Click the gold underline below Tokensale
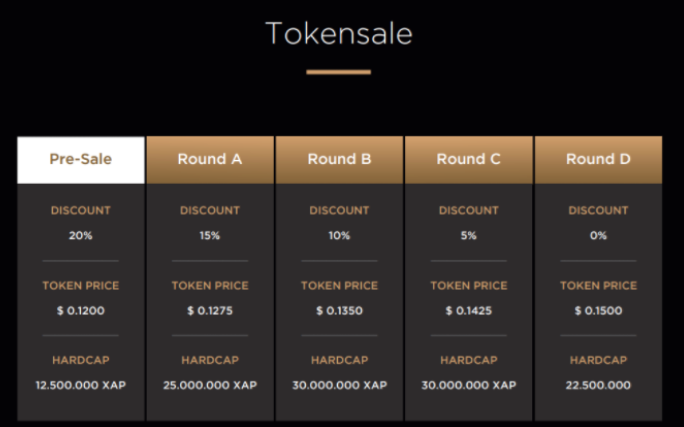Image resolution: width=684 pixels, height=427 pixels. 339,72
